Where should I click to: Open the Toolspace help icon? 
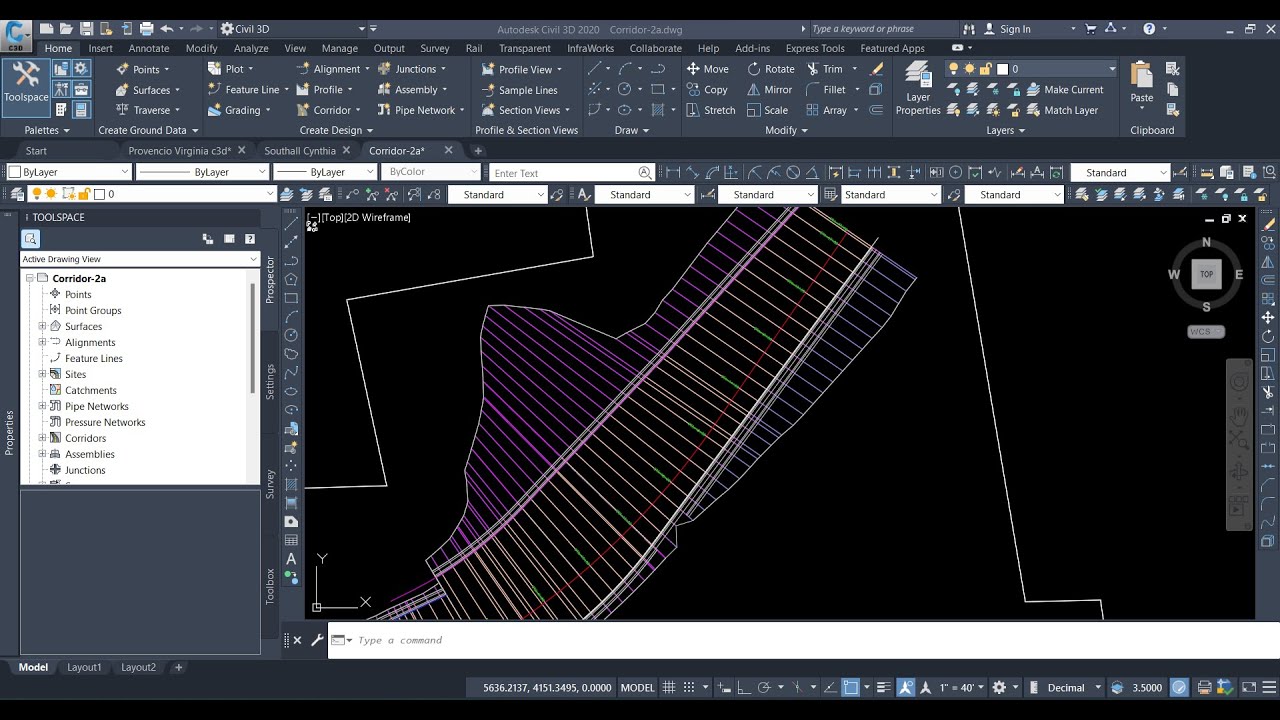(250, 239)
